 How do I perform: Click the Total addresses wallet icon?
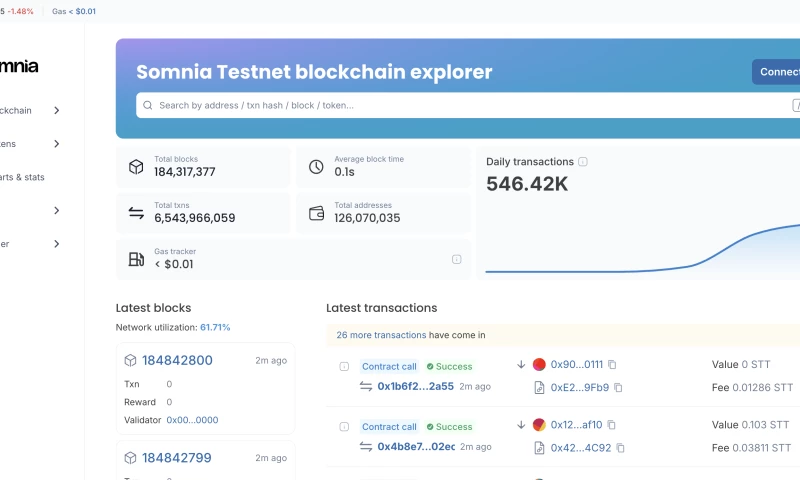[x=316, y=213]
